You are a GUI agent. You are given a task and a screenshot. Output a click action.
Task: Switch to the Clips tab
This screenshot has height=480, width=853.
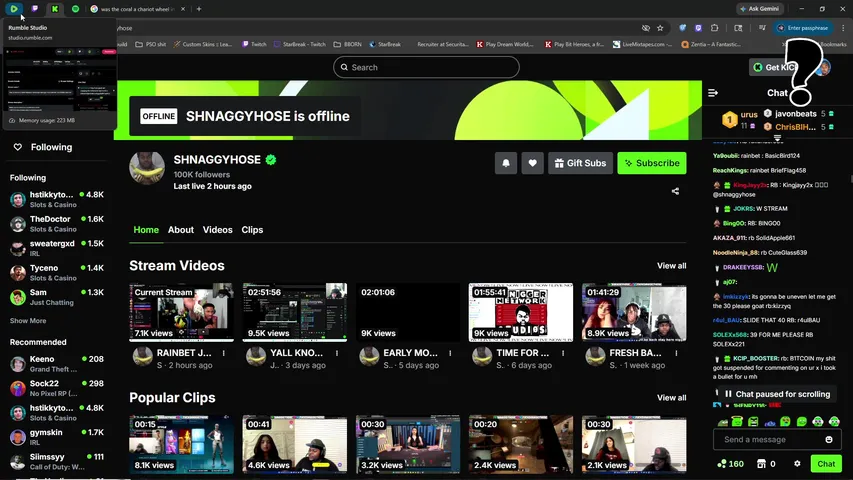[x=252, y=230]
